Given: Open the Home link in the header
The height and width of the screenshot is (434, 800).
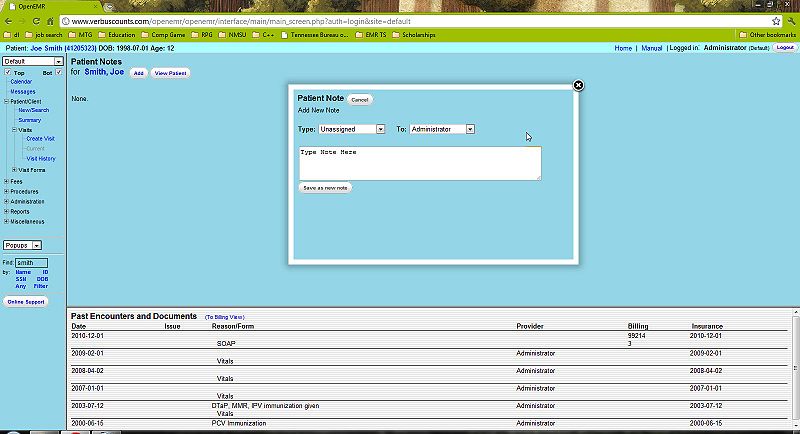Looking at the screenshot, I should pyautogui.click(x=623, y=48).
